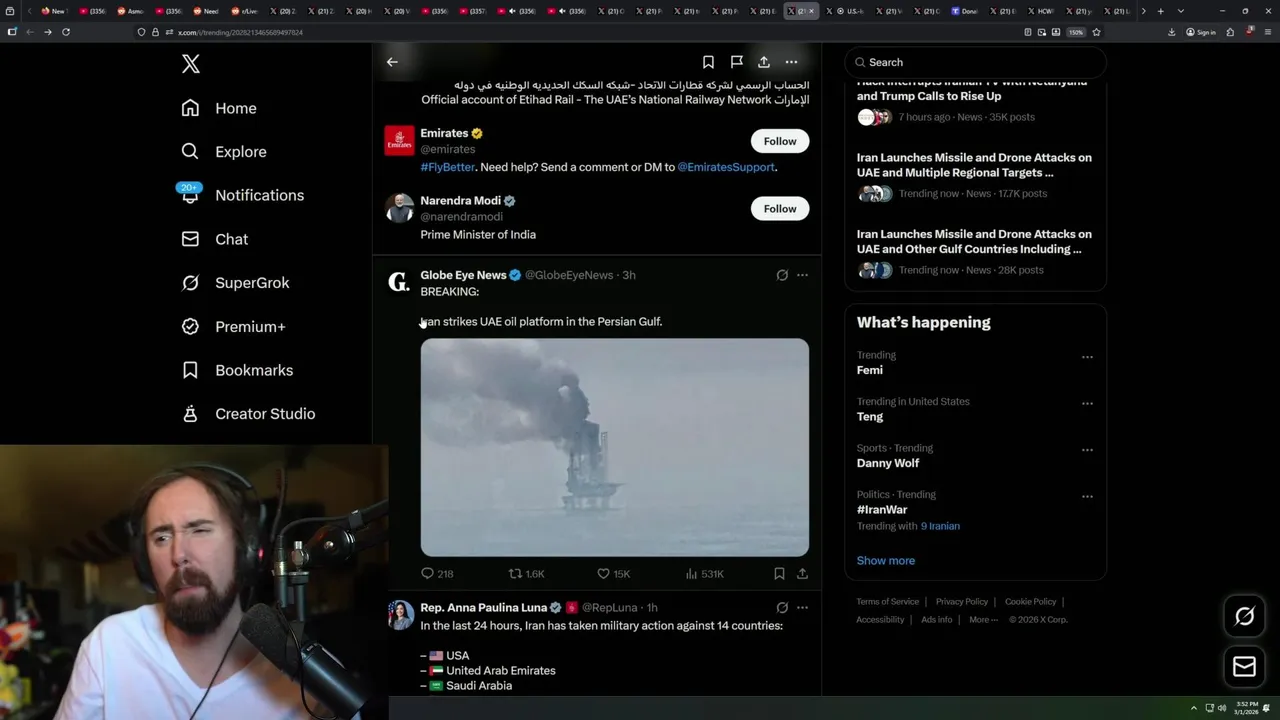Click the share icon in page header
This screenshot has height=720, width=1280.
(x=764, y=62)
